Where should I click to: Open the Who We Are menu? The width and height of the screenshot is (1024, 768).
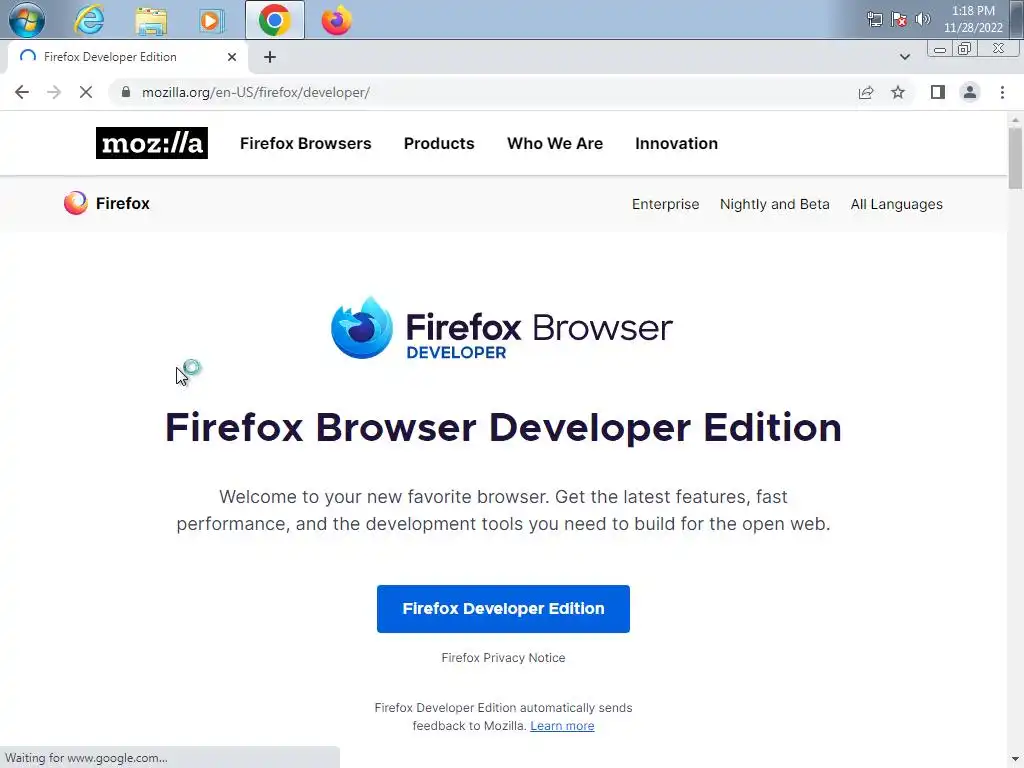tap(555, 144)
